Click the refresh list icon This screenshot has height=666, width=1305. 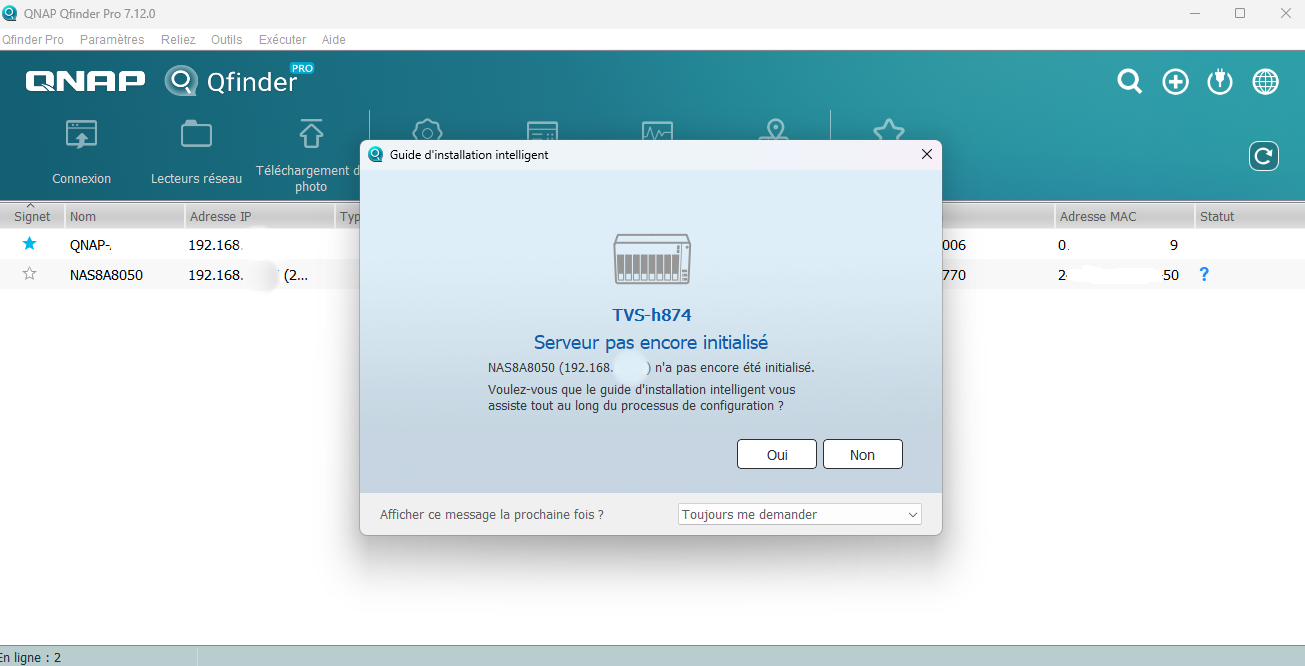[x=1264, y=156]
